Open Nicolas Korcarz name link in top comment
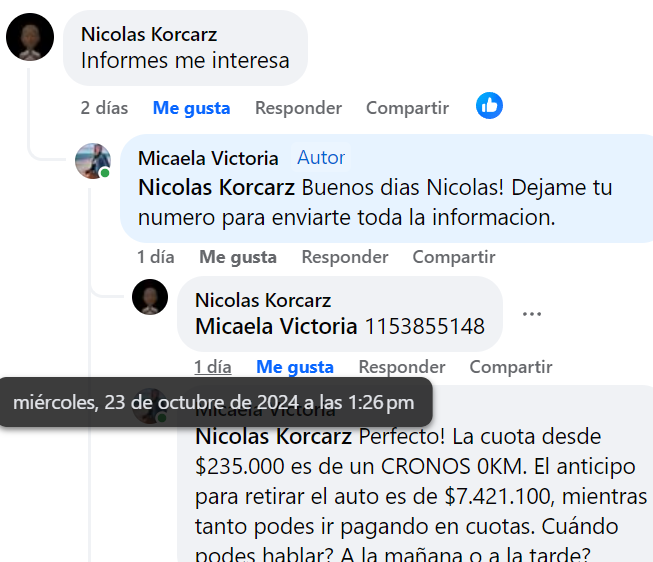653x562 pixels. coord(149,34)
